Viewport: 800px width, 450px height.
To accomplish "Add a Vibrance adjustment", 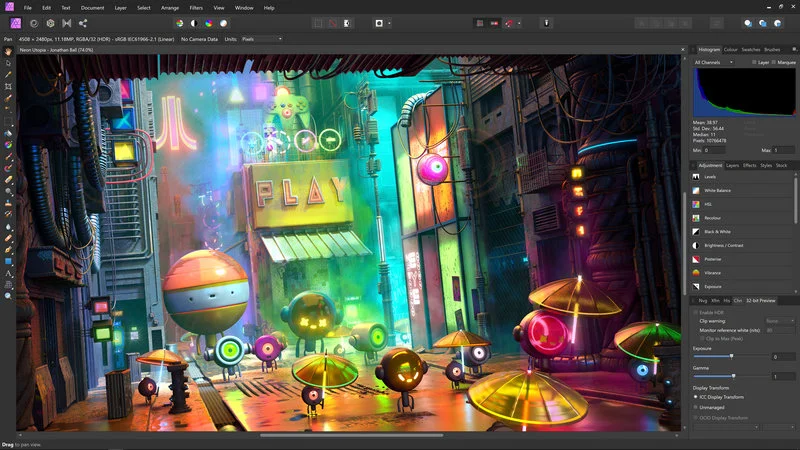I will [712, 272].
